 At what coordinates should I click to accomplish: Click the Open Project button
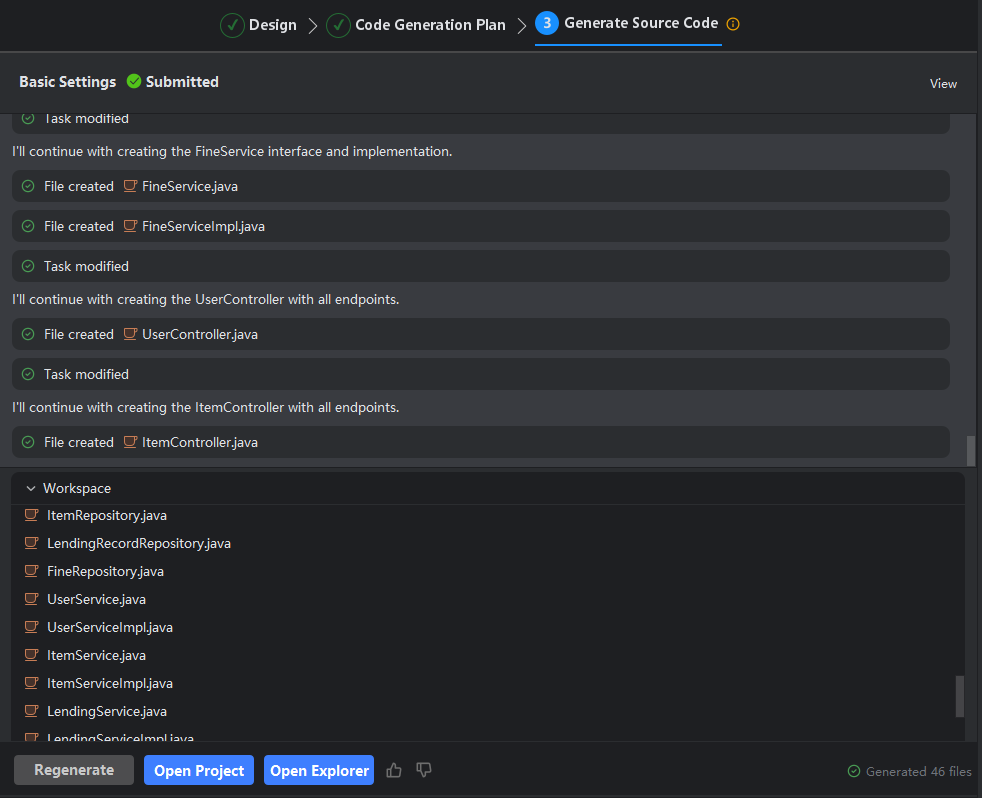pos(199,770)
